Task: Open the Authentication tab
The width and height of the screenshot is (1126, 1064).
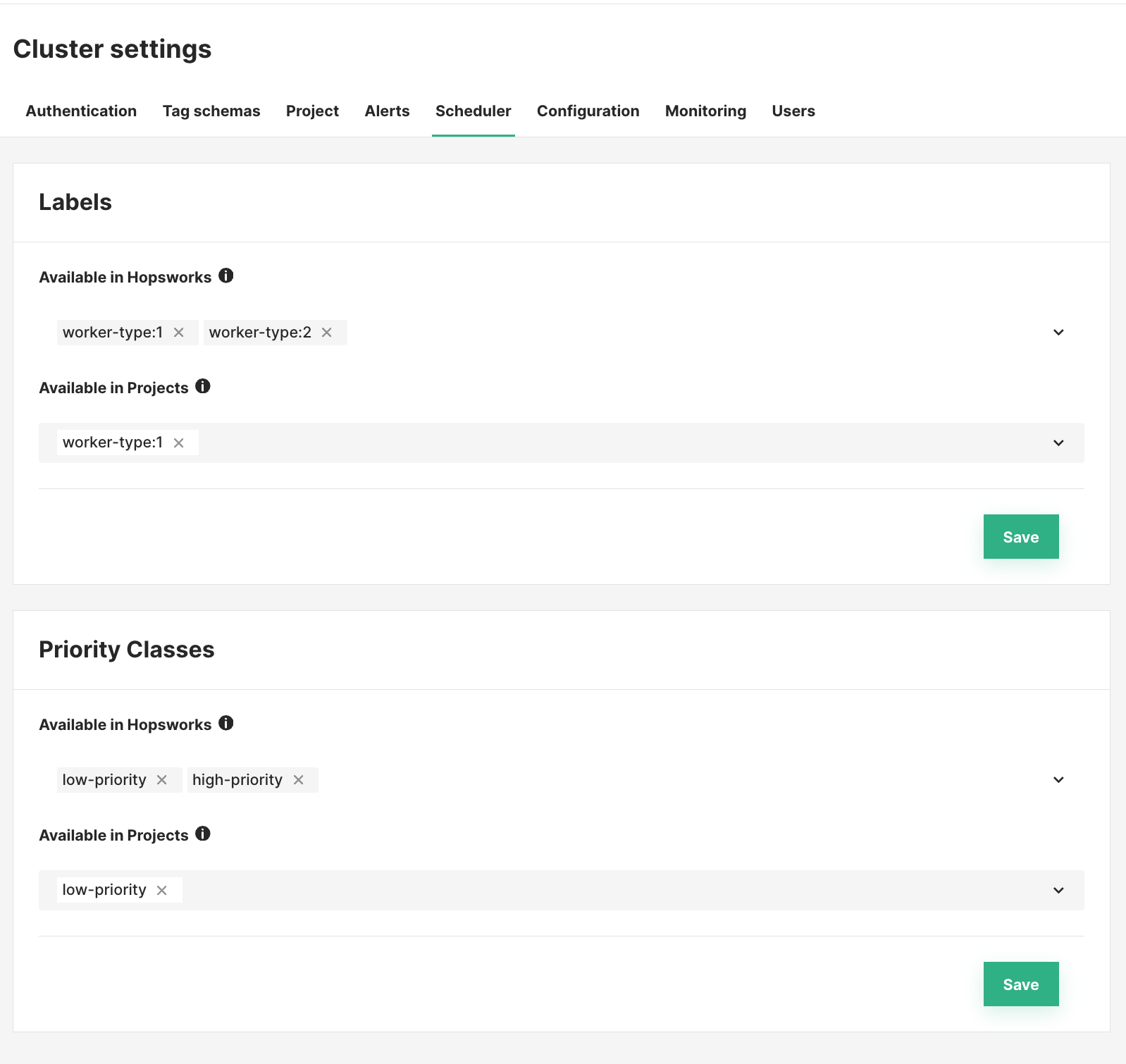Action: [x=81, y=111]
